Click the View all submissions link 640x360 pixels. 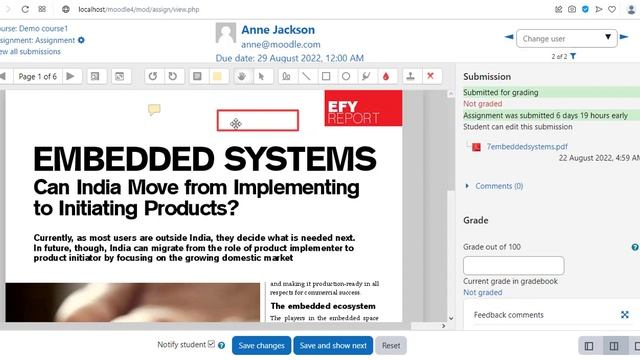click(x=30, y=51)
